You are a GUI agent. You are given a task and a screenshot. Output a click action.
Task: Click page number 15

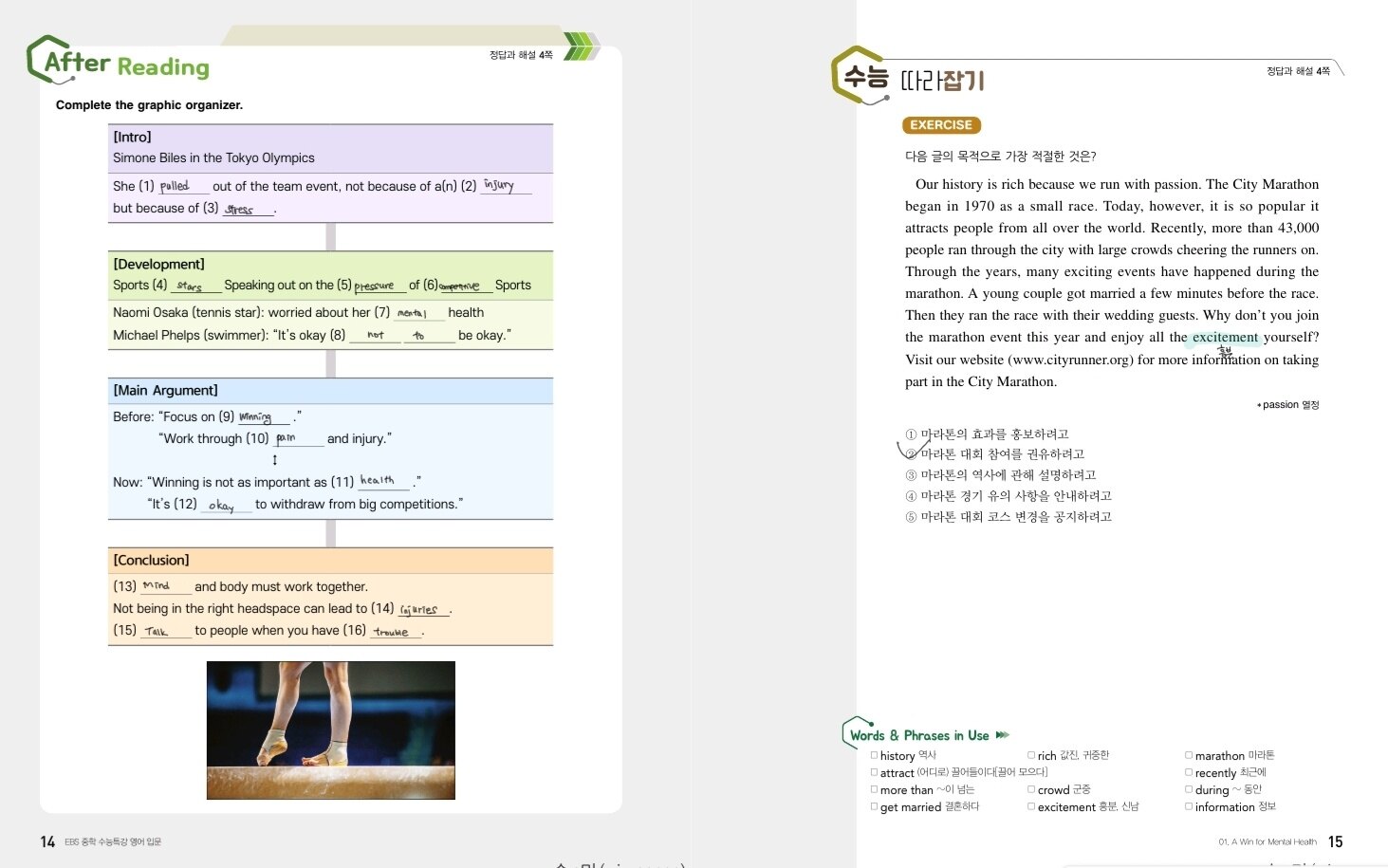1336,841
